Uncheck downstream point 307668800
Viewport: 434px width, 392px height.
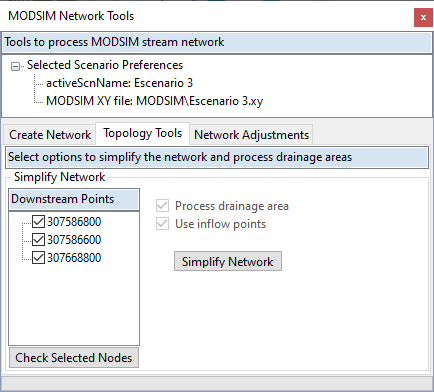point(38,257)
